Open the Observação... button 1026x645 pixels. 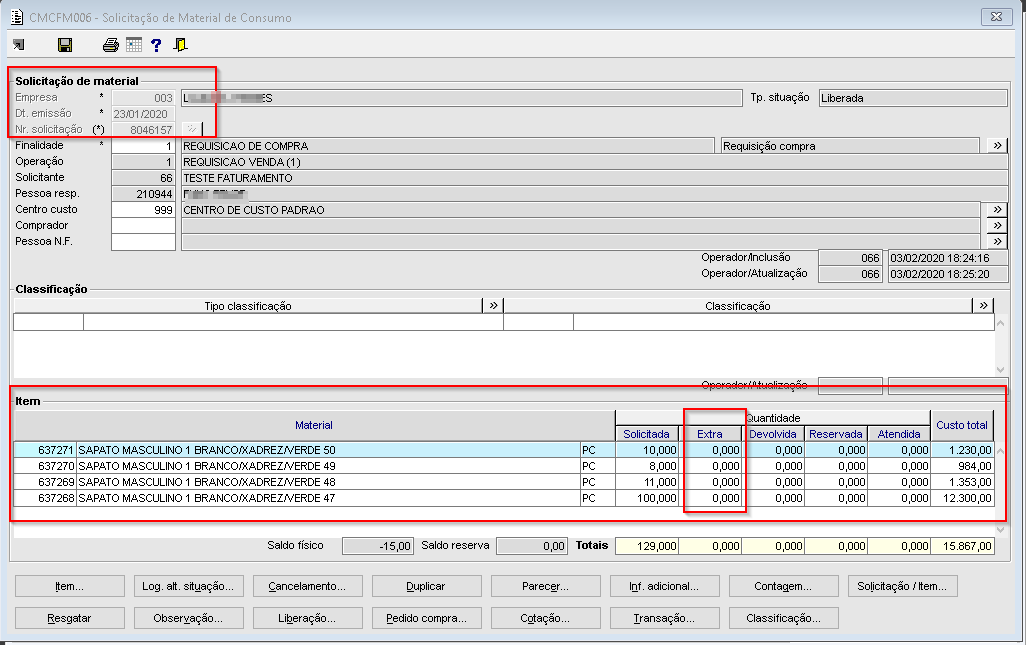coord(188,618)
